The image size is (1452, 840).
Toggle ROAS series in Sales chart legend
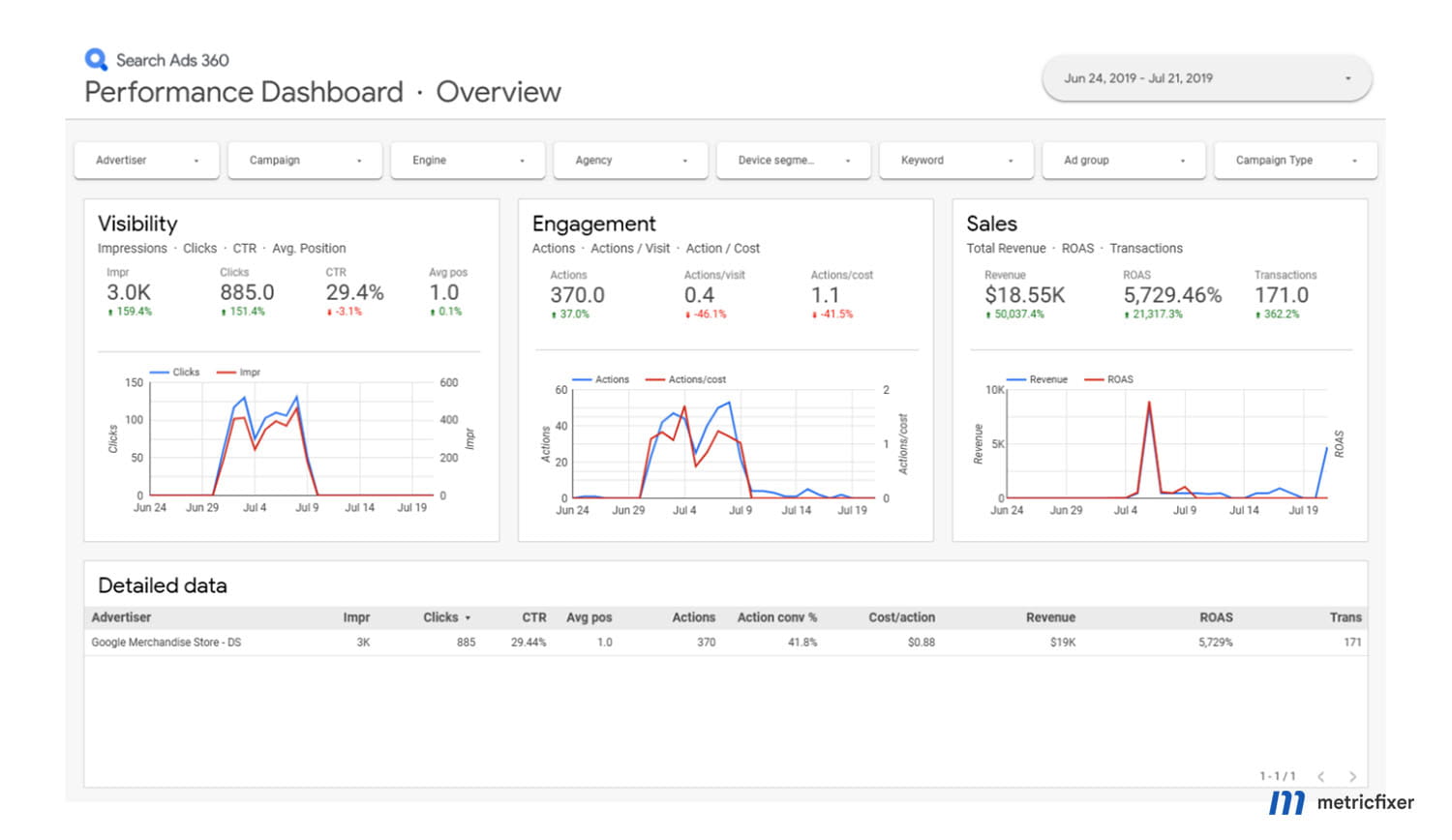pyautogui.click(x=1109, y=379)
